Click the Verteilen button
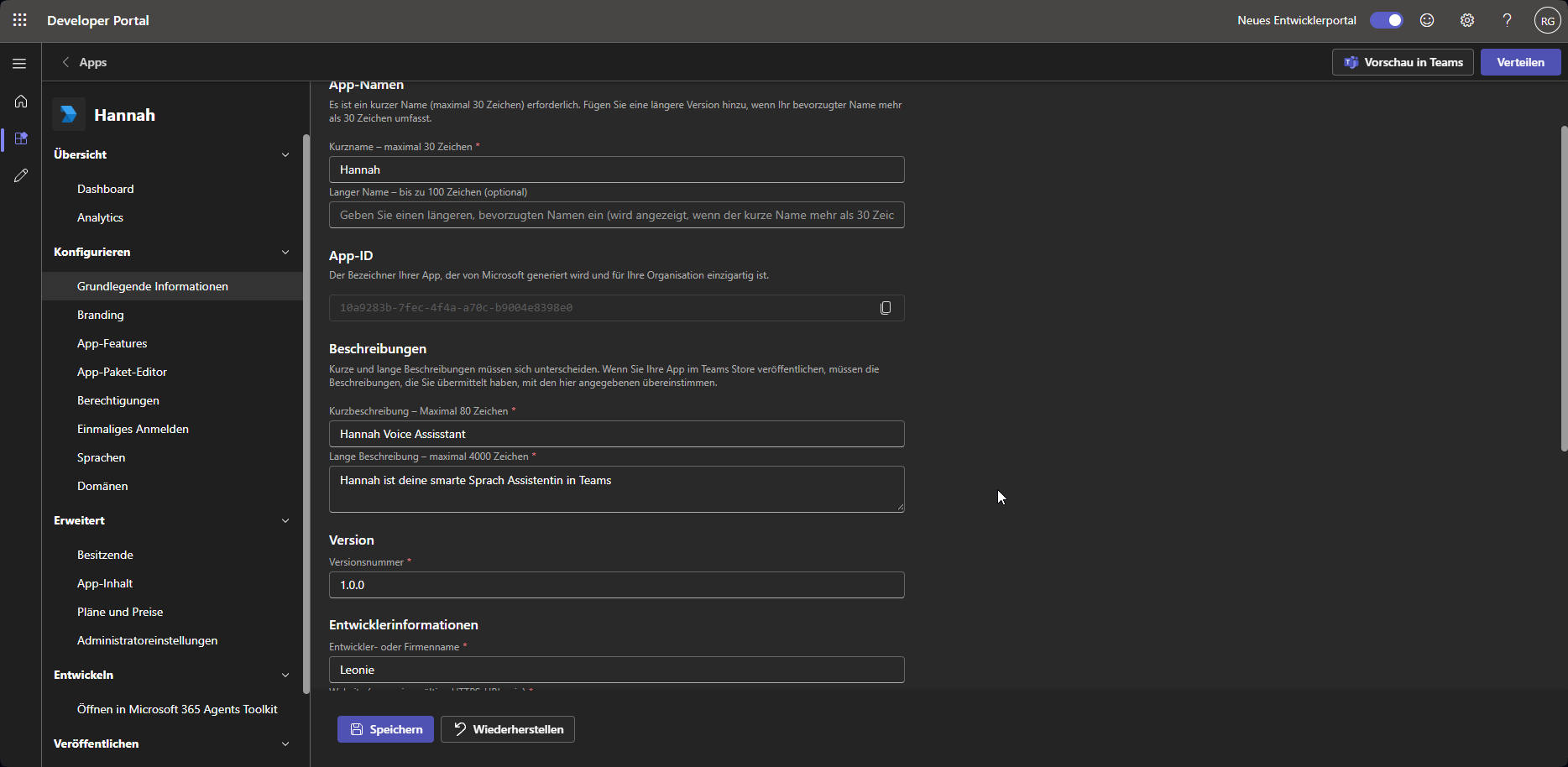This screenshot has width=1568, height=767. pyautogui.click(x=1520, y=62)
